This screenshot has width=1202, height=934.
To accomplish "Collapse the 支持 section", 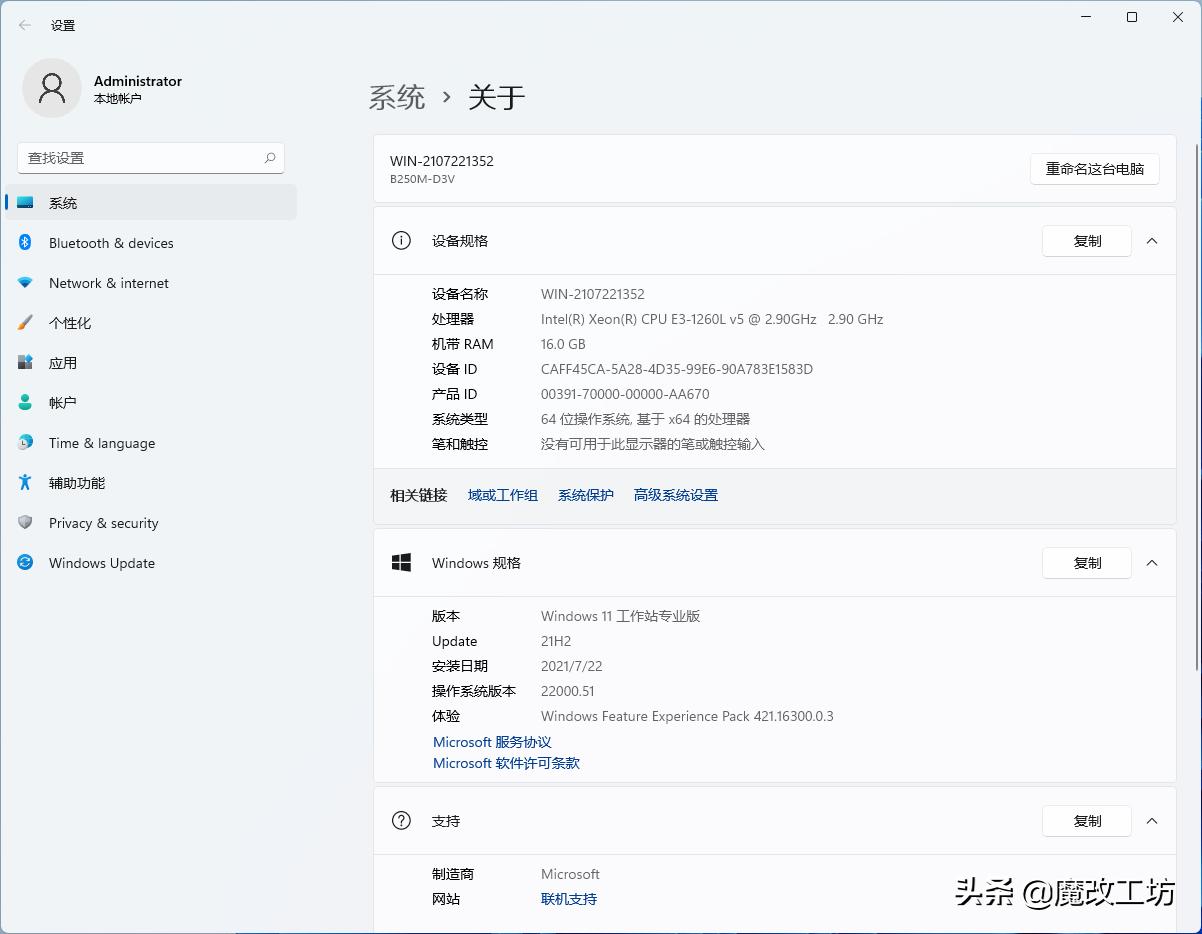I will click(1152, 821).
